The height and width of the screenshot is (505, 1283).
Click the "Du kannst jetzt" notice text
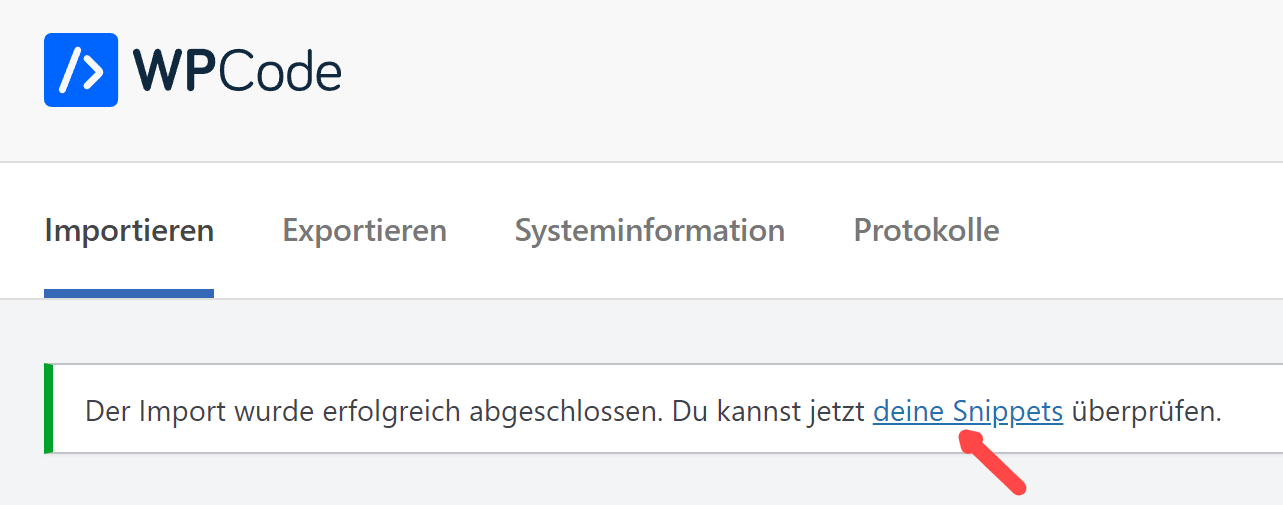tap(767, 412)
